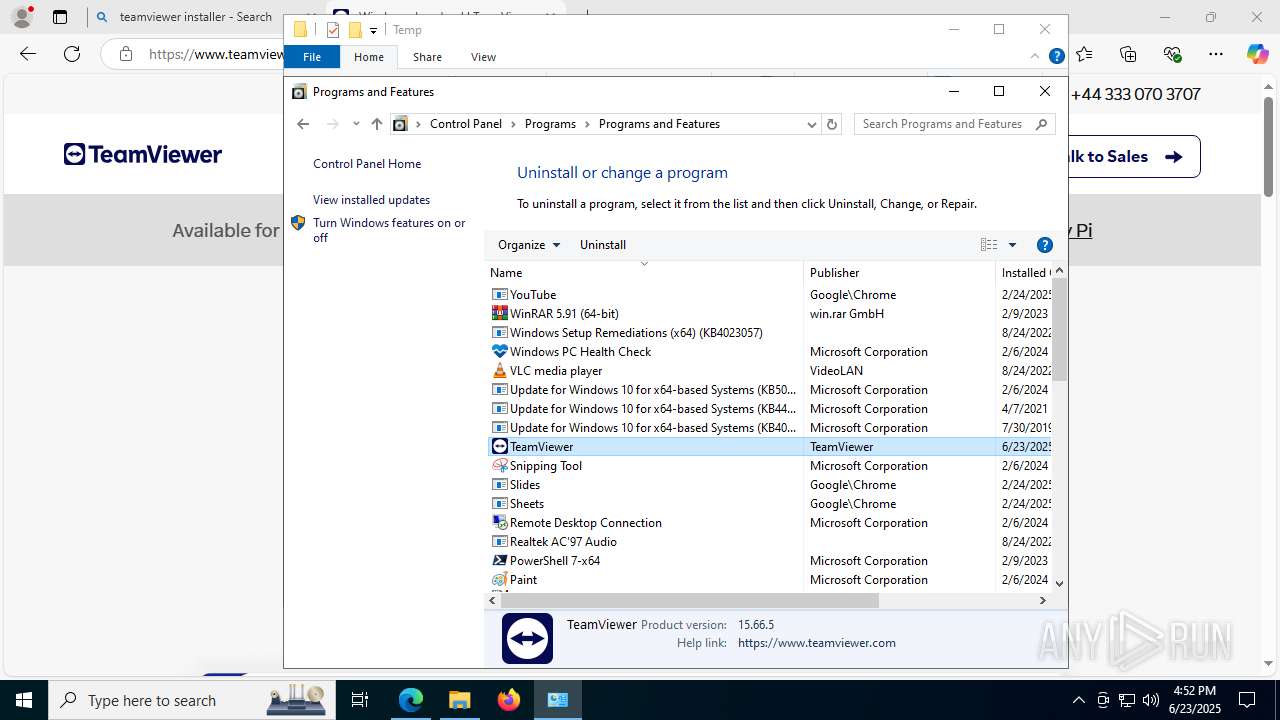Open View installed updates link

pos(371,200)
